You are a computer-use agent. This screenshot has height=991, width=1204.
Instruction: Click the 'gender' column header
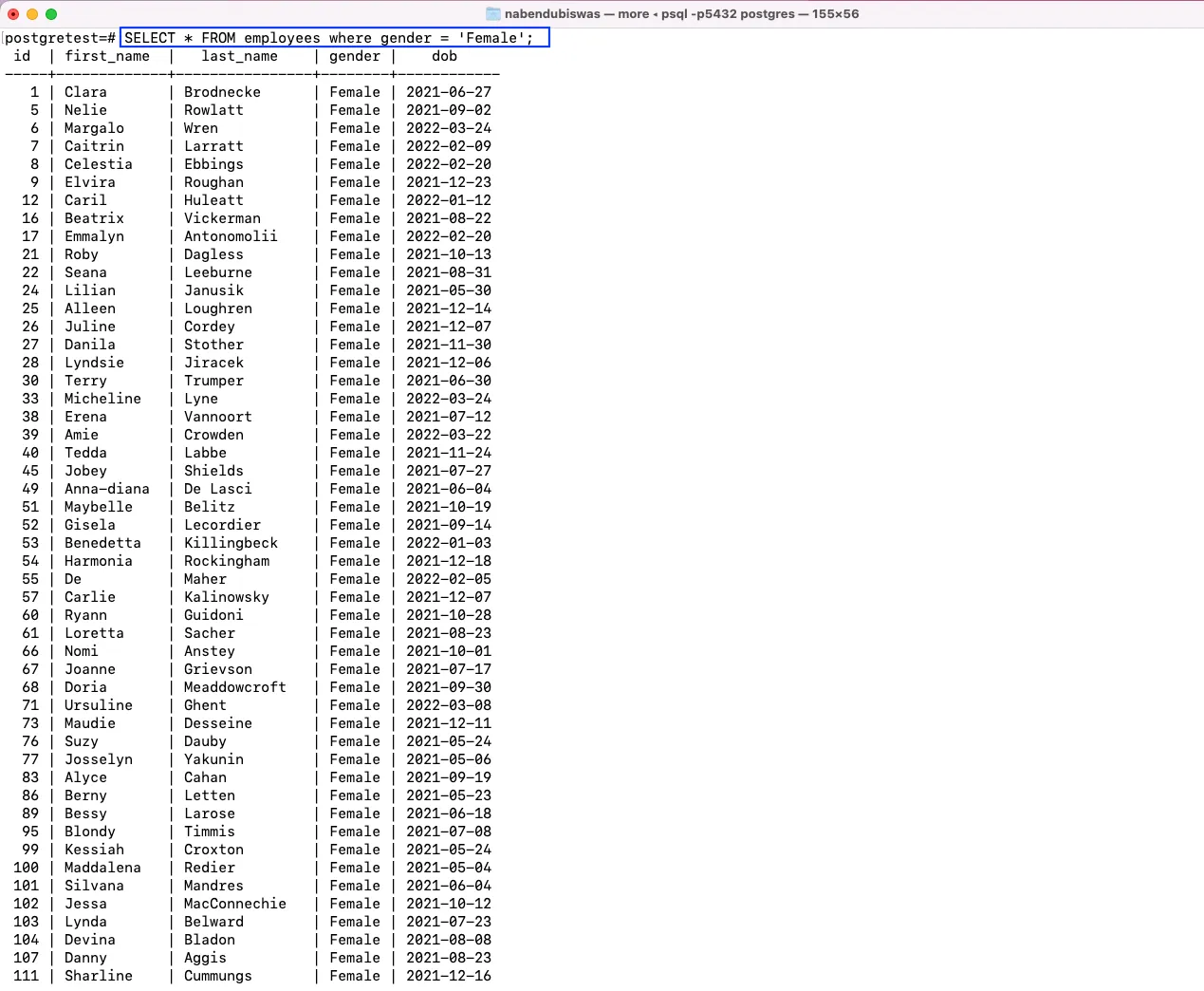[x=355, y=56]
